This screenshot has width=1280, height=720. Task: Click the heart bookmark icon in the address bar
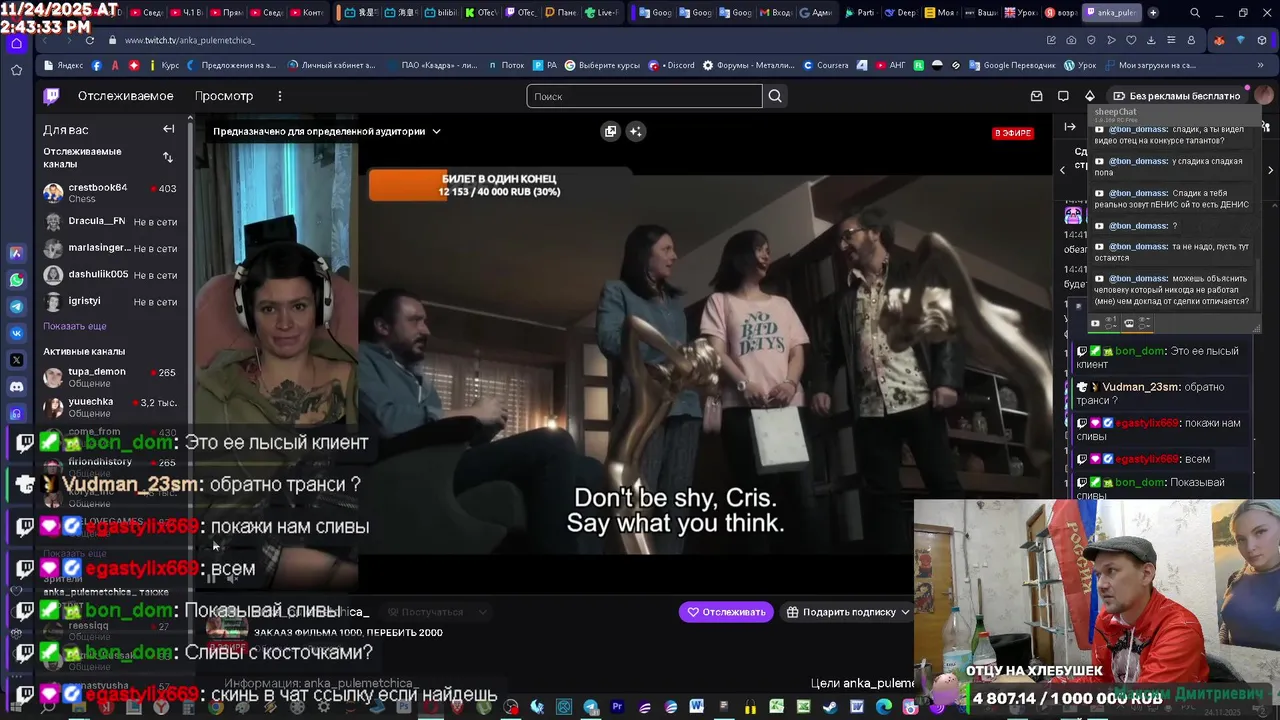[x=1131, y=40]
